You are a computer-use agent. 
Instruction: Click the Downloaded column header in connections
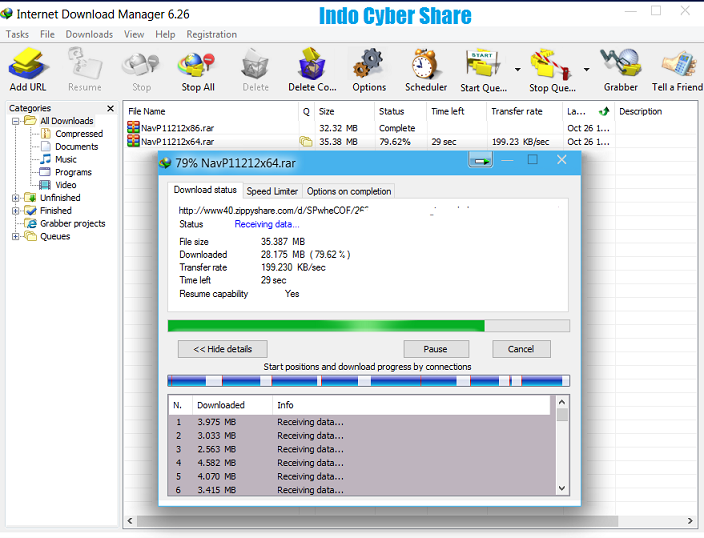pos(232,405)
